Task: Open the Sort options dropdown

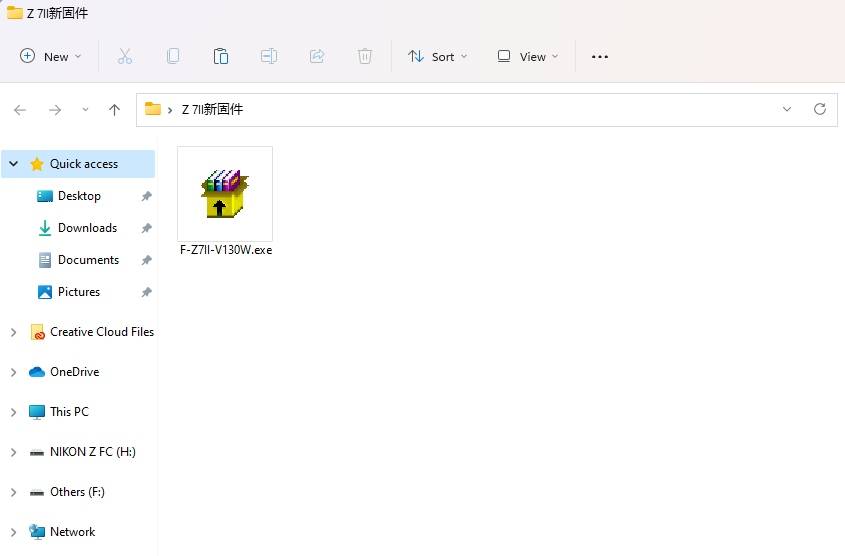Action: 438,57
